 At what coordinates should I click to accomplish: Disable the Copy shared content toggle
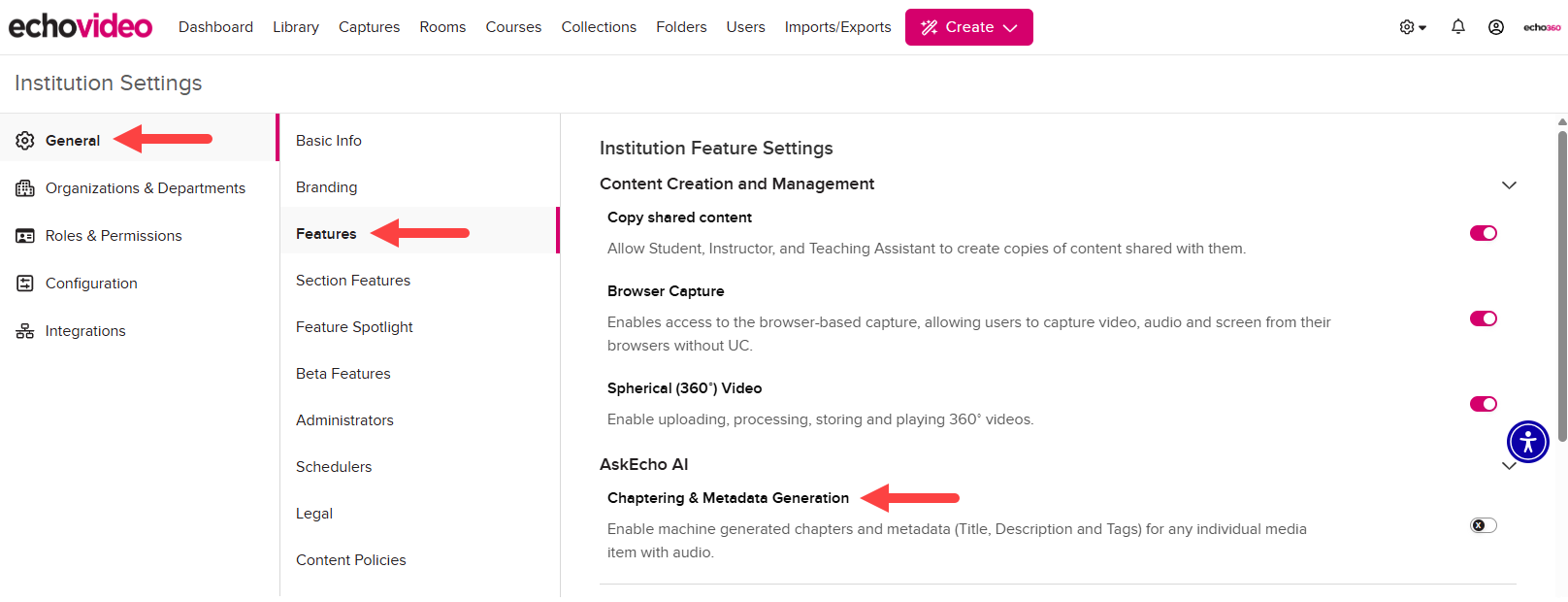[x=1483, y=233]
